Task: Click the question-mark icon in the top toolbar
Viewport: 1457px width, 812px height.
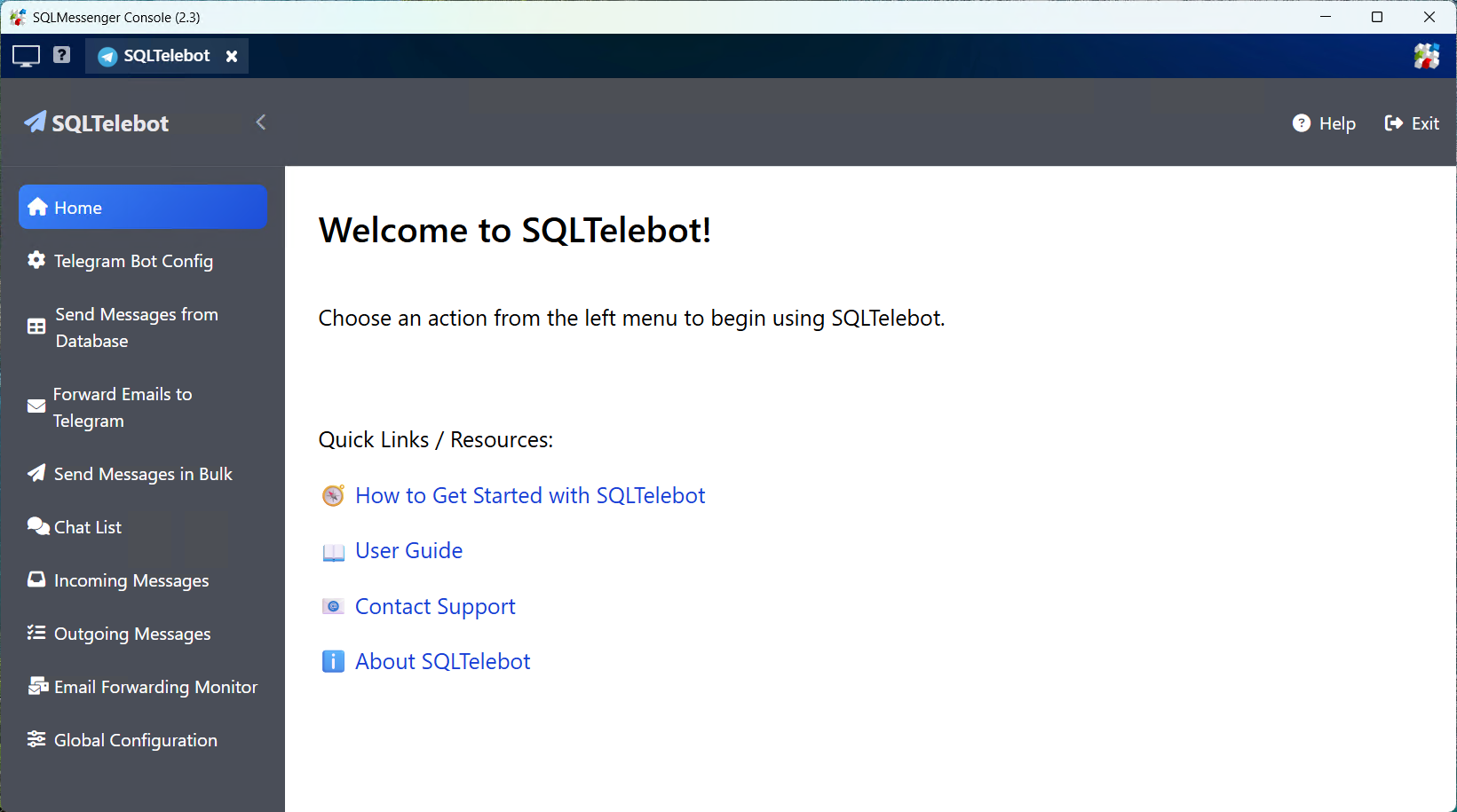Action: [x=61, y=55]
